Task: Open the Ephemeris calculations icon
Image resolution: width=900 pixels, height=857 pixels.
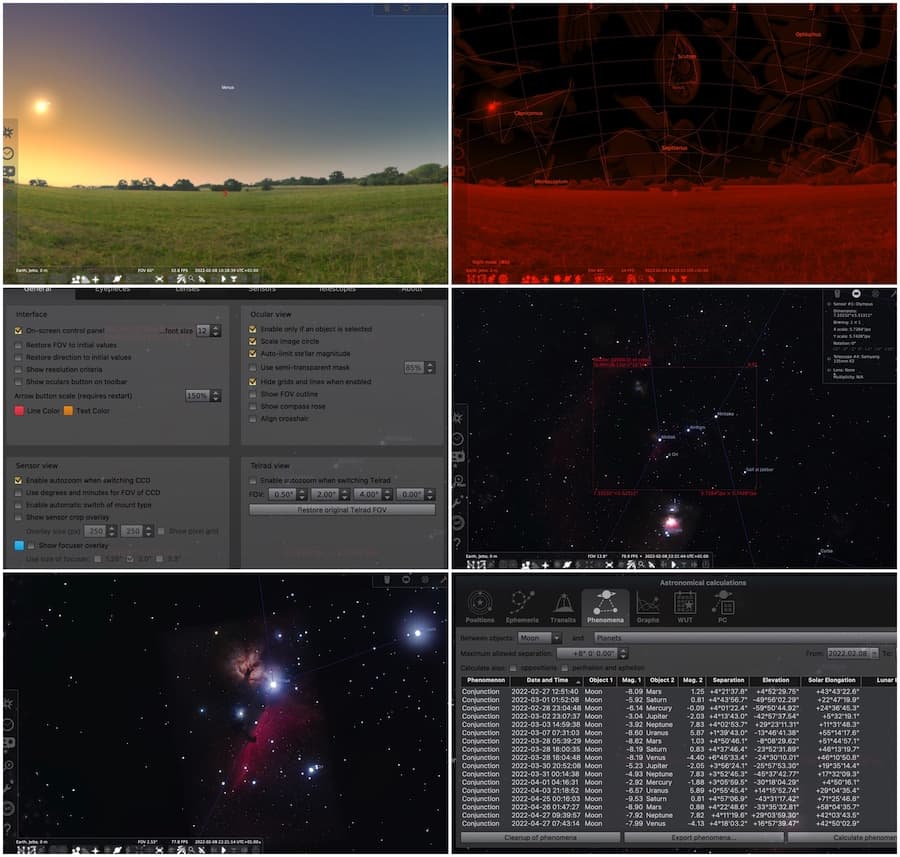Action: pos(522,607)
